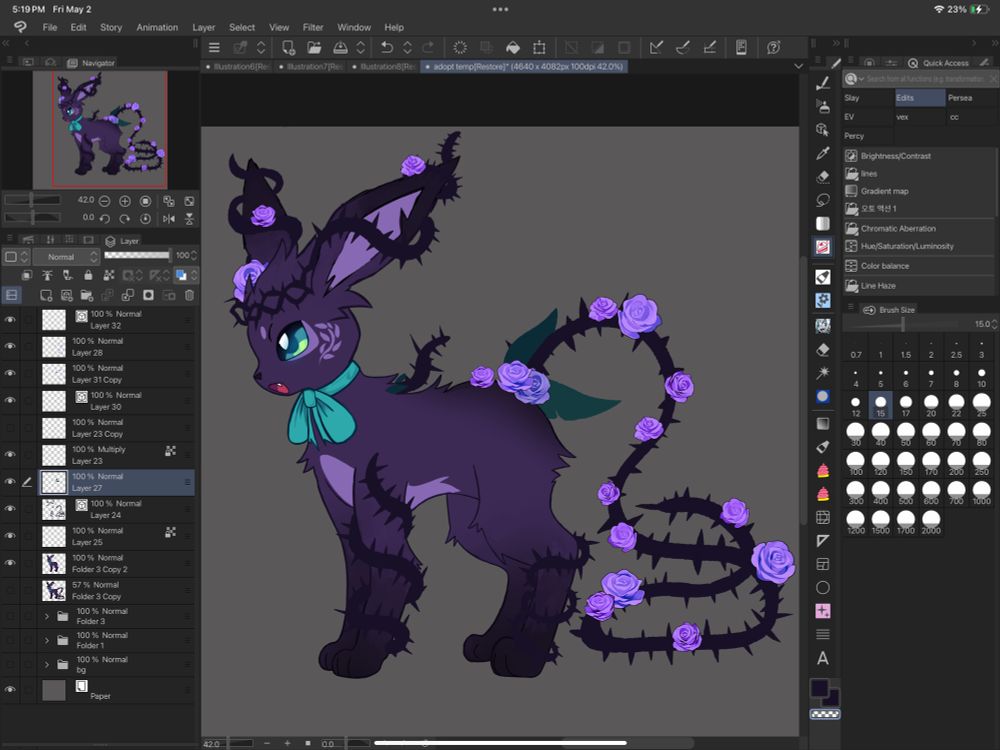Open the Filter menu

(312, 27)
